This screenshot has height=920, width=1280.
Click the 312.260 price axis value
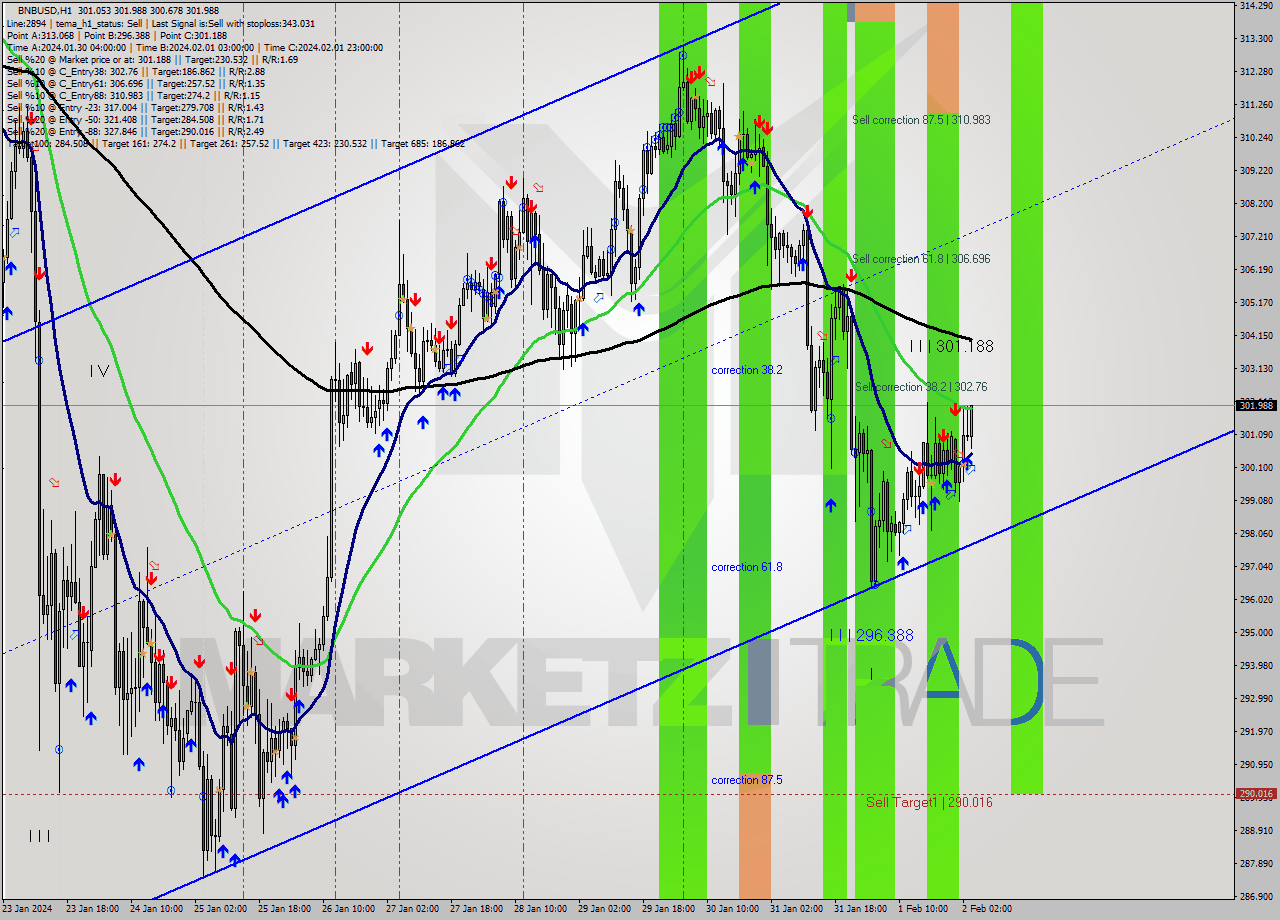pyautogui.click(x=1256, y=72)
